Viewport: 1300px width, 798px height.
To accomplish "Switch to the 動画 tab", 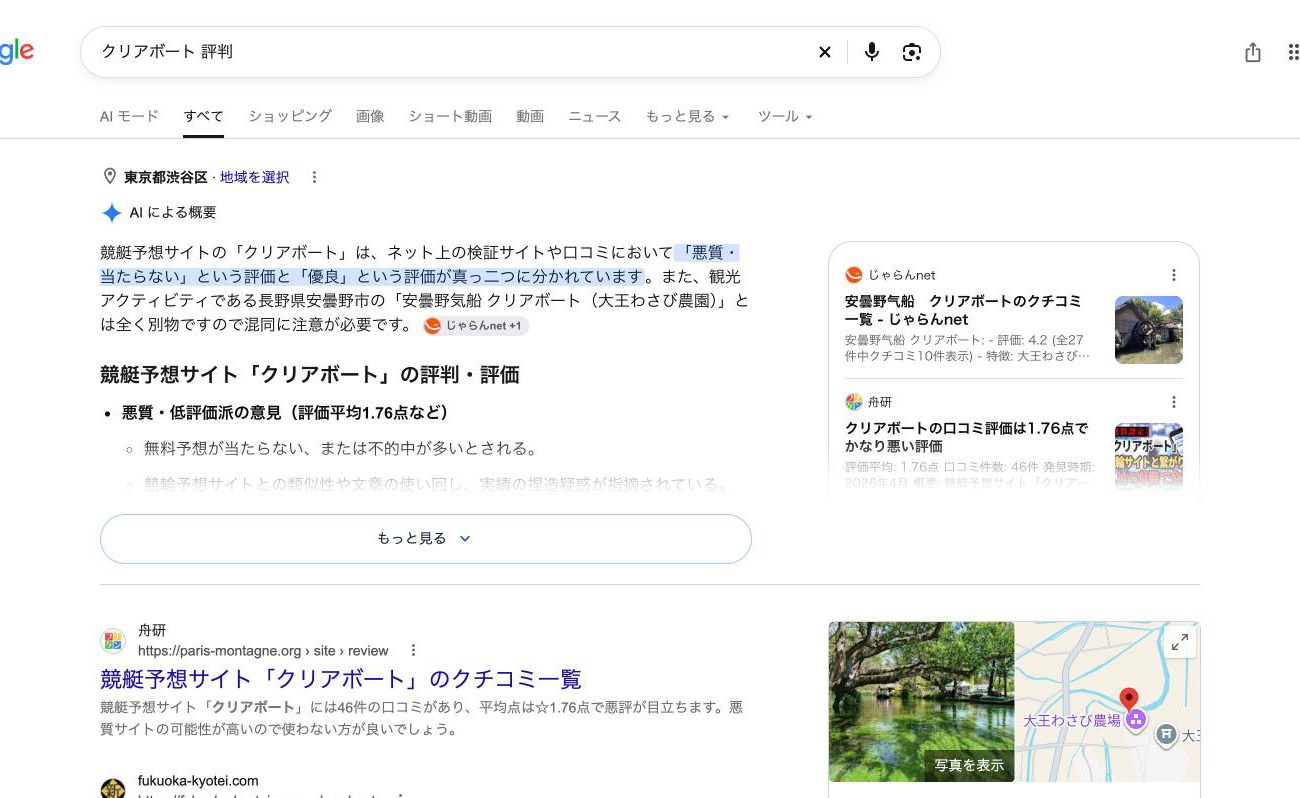I will (x=530, y=117).
